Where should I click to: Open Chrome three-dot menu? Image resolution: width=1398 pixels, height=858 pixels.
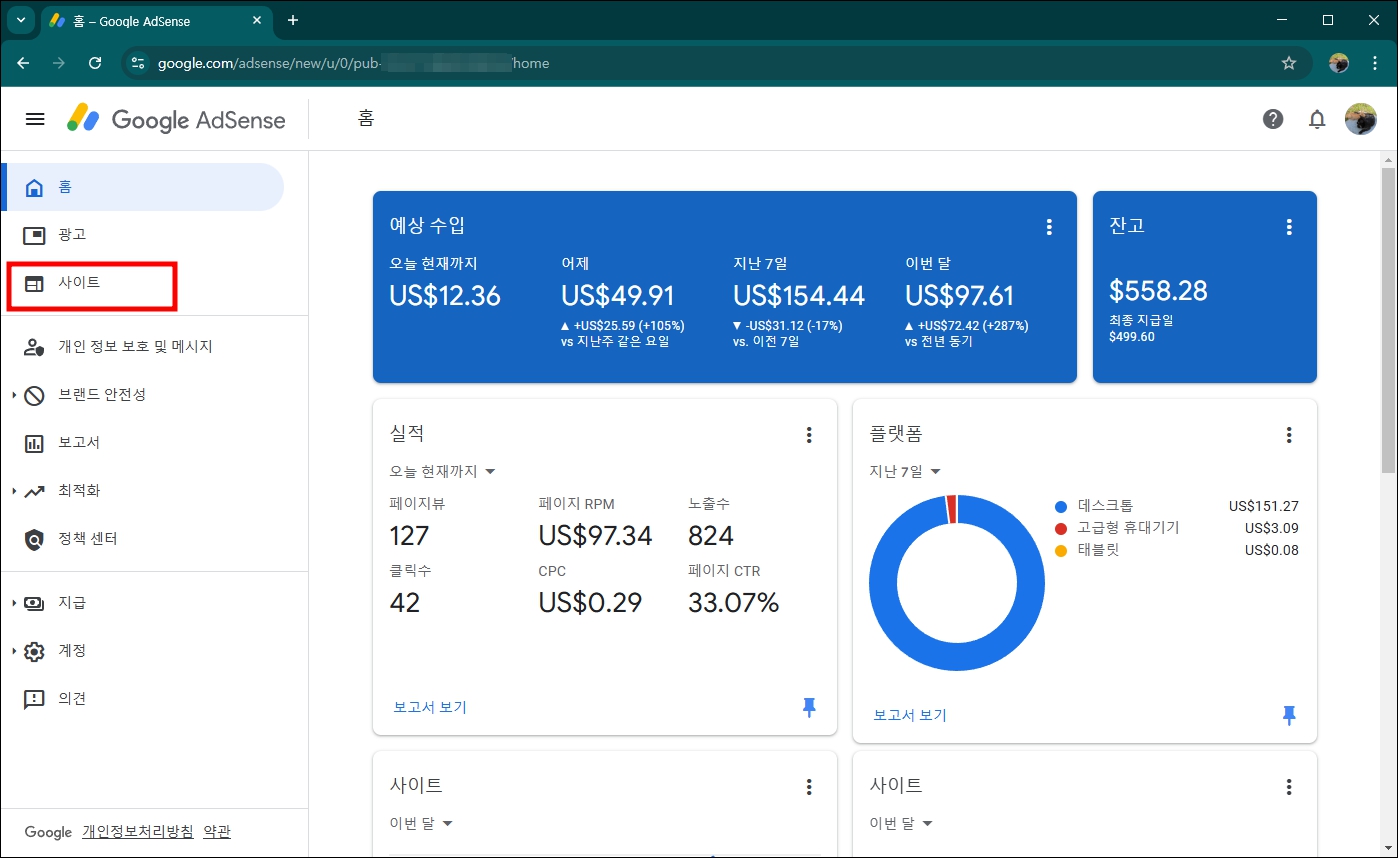(x=1375, y=63)
